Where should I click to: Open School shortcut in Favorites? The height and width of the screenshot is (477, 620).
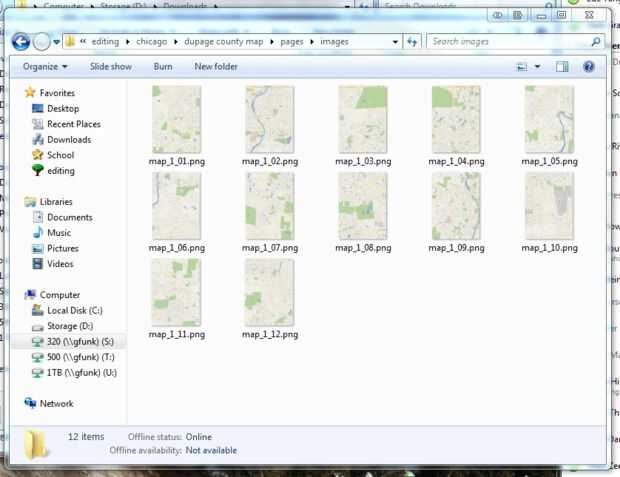(53, 155)
